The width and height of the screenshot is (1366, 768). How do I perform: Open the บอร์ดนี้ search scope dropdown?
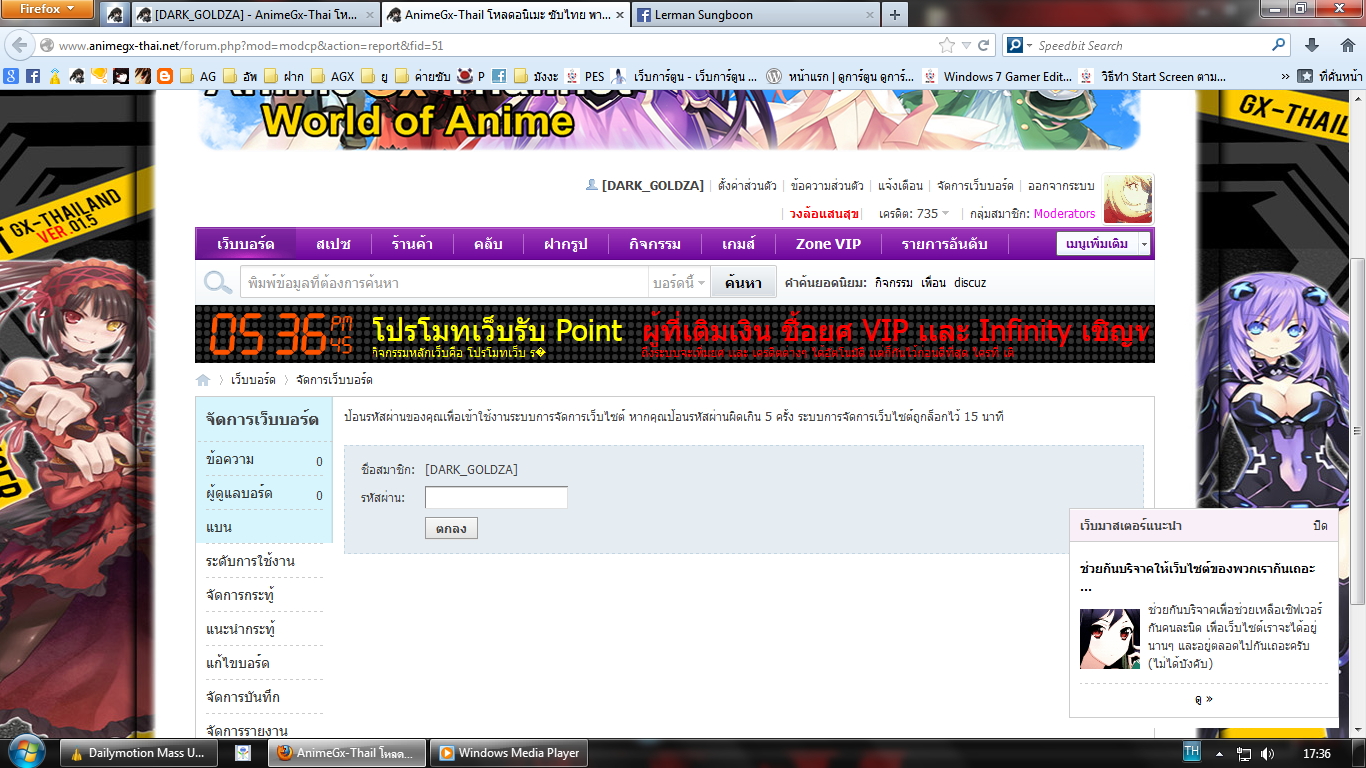coord(679,283)
